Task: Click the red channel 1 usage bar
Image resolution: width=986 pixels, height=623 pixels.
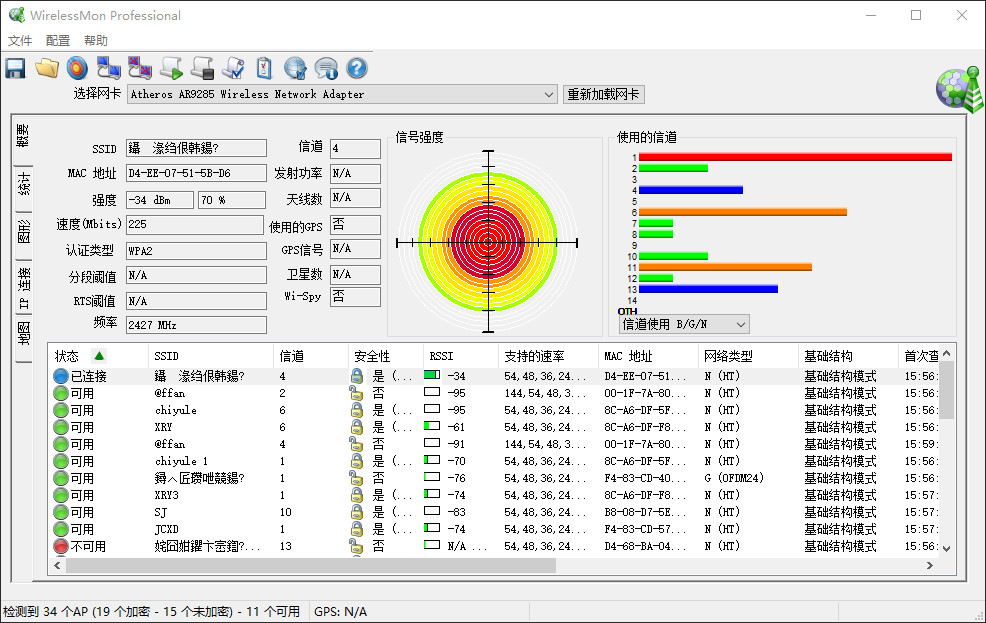Action: (794, 157)
